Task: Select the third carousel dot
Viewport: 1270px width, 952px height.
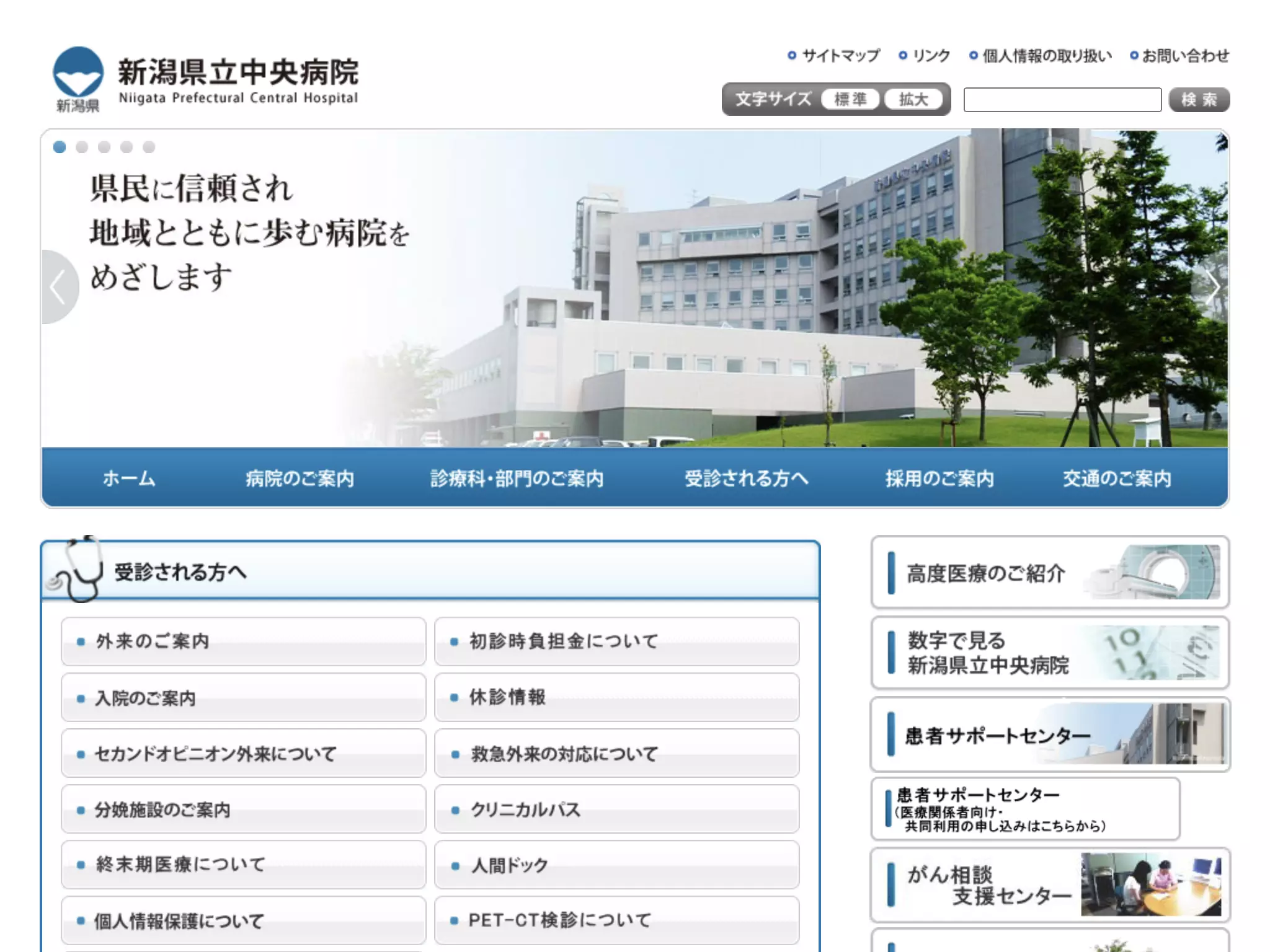Action: coord(104,147)
